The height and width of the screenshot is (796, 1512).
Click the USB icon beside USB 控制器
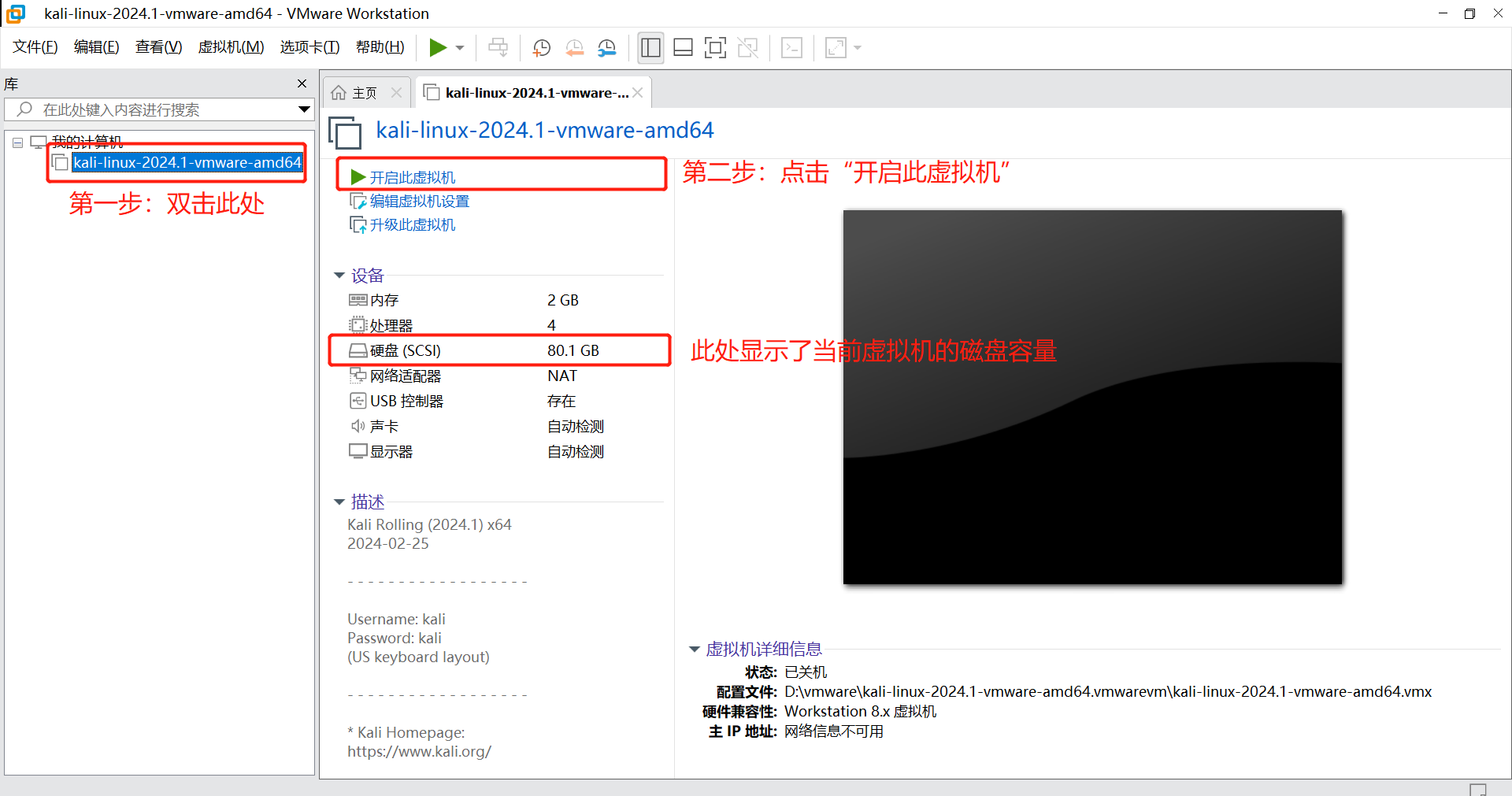click(358, 401)
